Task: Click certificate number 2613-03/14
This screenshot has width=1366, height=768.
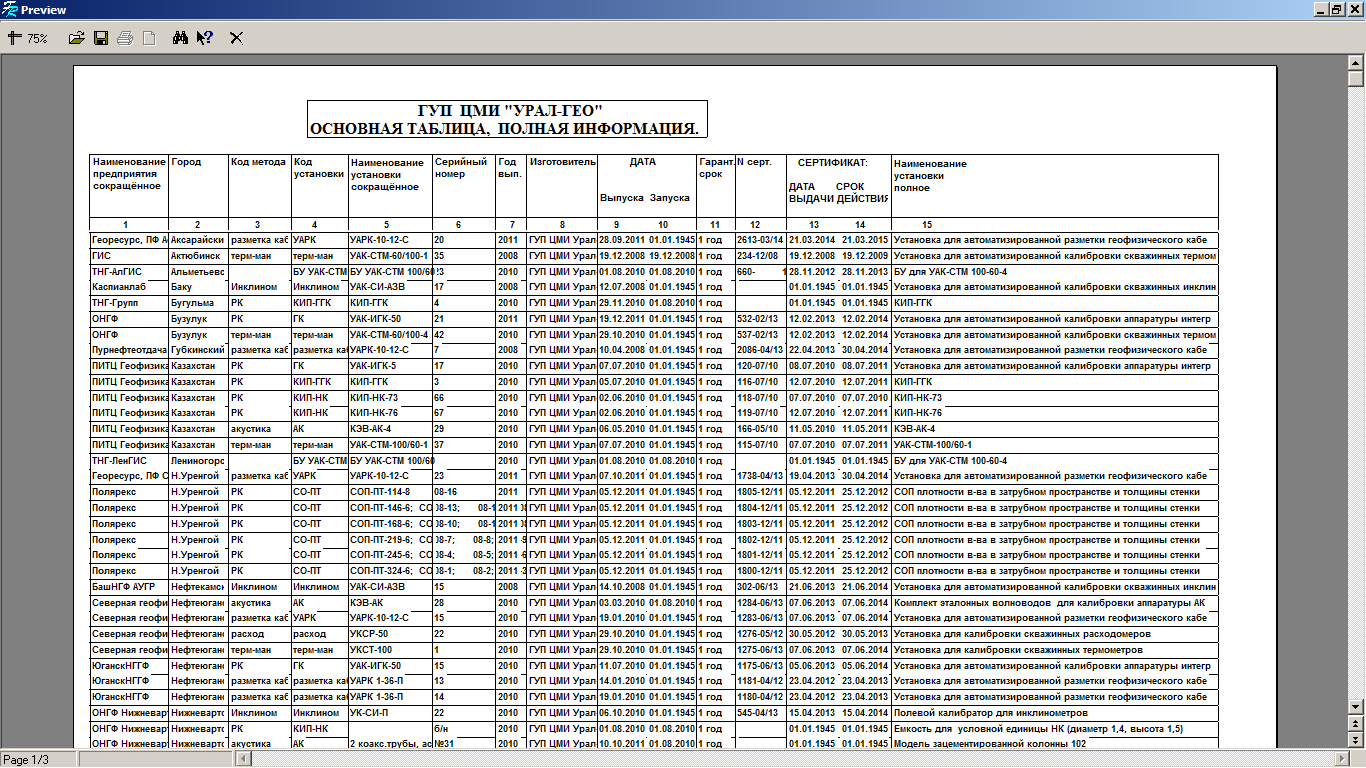Action: click(762, 240)
